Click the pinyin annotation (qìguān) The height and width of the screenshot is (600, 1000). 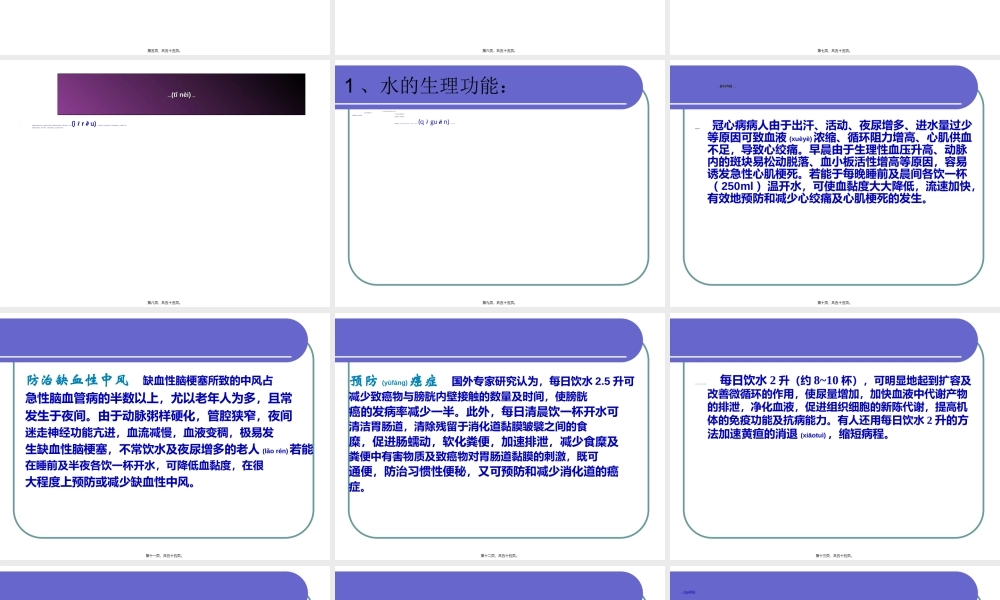coord(433,123)
